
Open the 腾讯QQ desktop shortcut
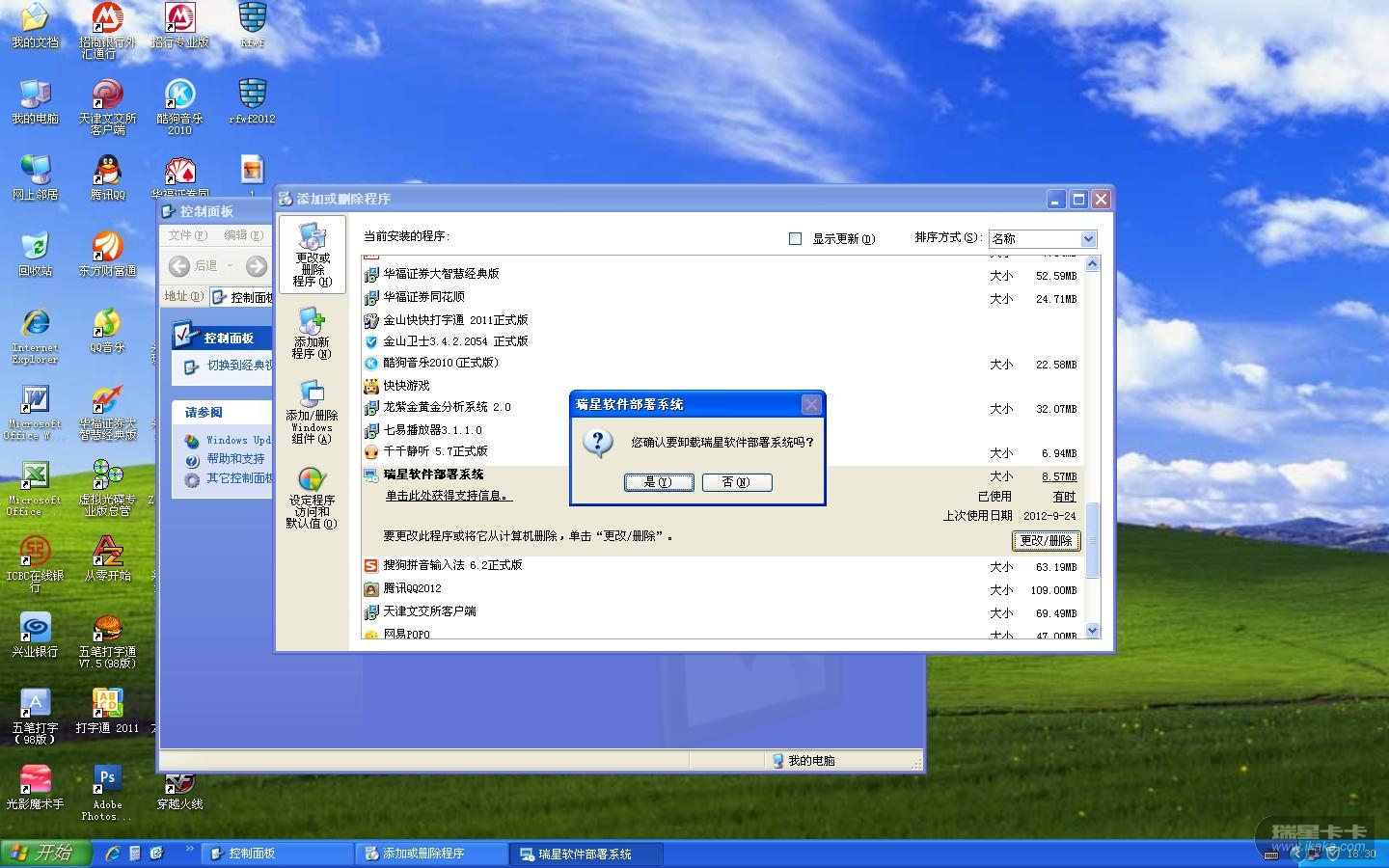click(107, 177)
